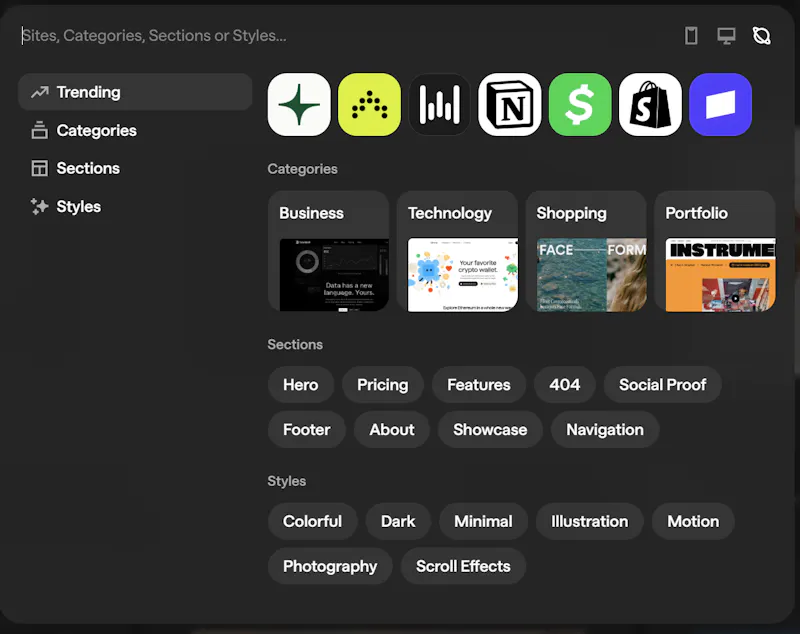Filter by the Photography style
Viewport: 800px width, 634px height.
330,566
